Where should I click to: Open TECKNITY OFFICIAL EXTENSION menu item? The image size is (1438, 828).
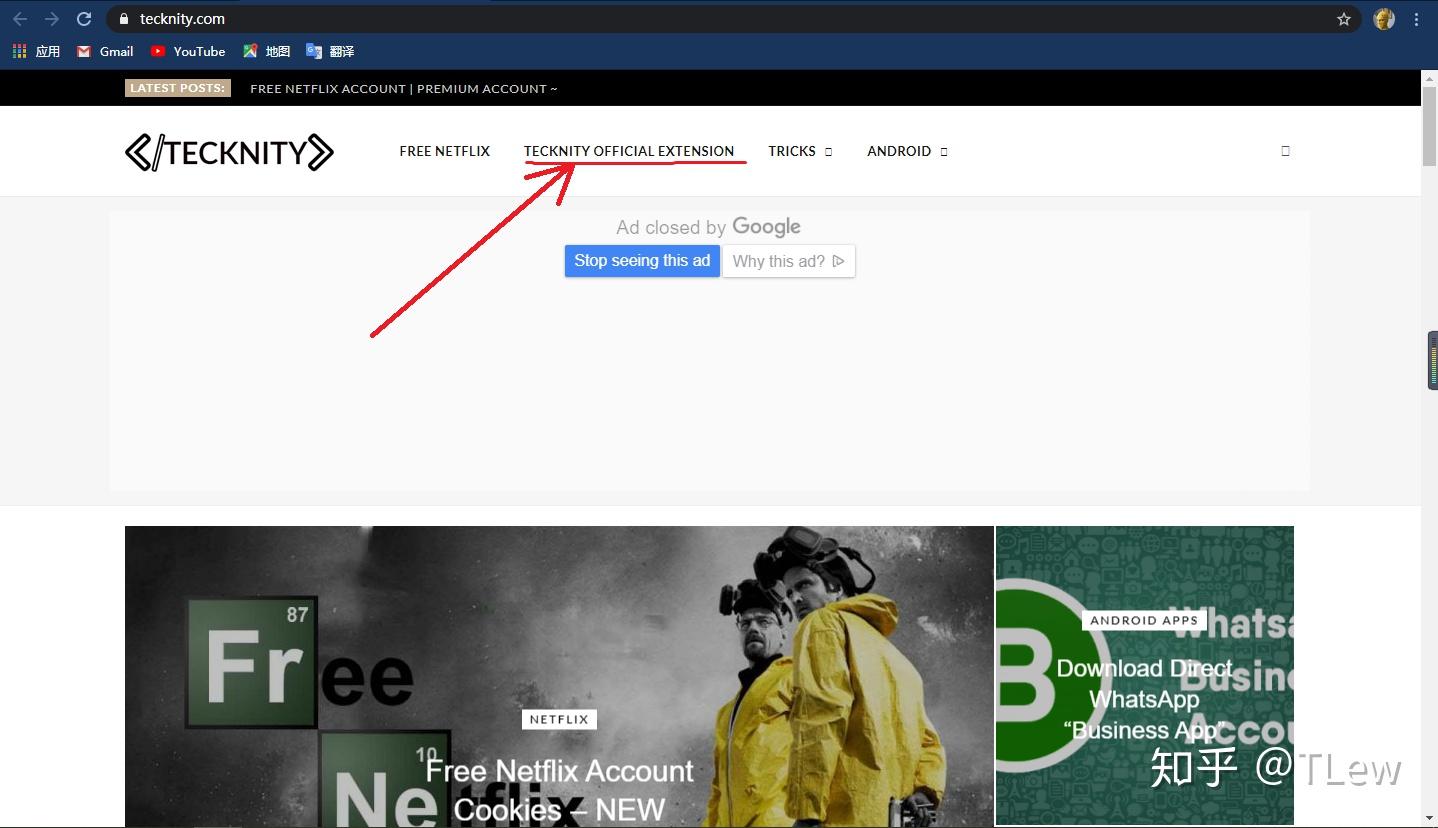(x=629, y=151)
